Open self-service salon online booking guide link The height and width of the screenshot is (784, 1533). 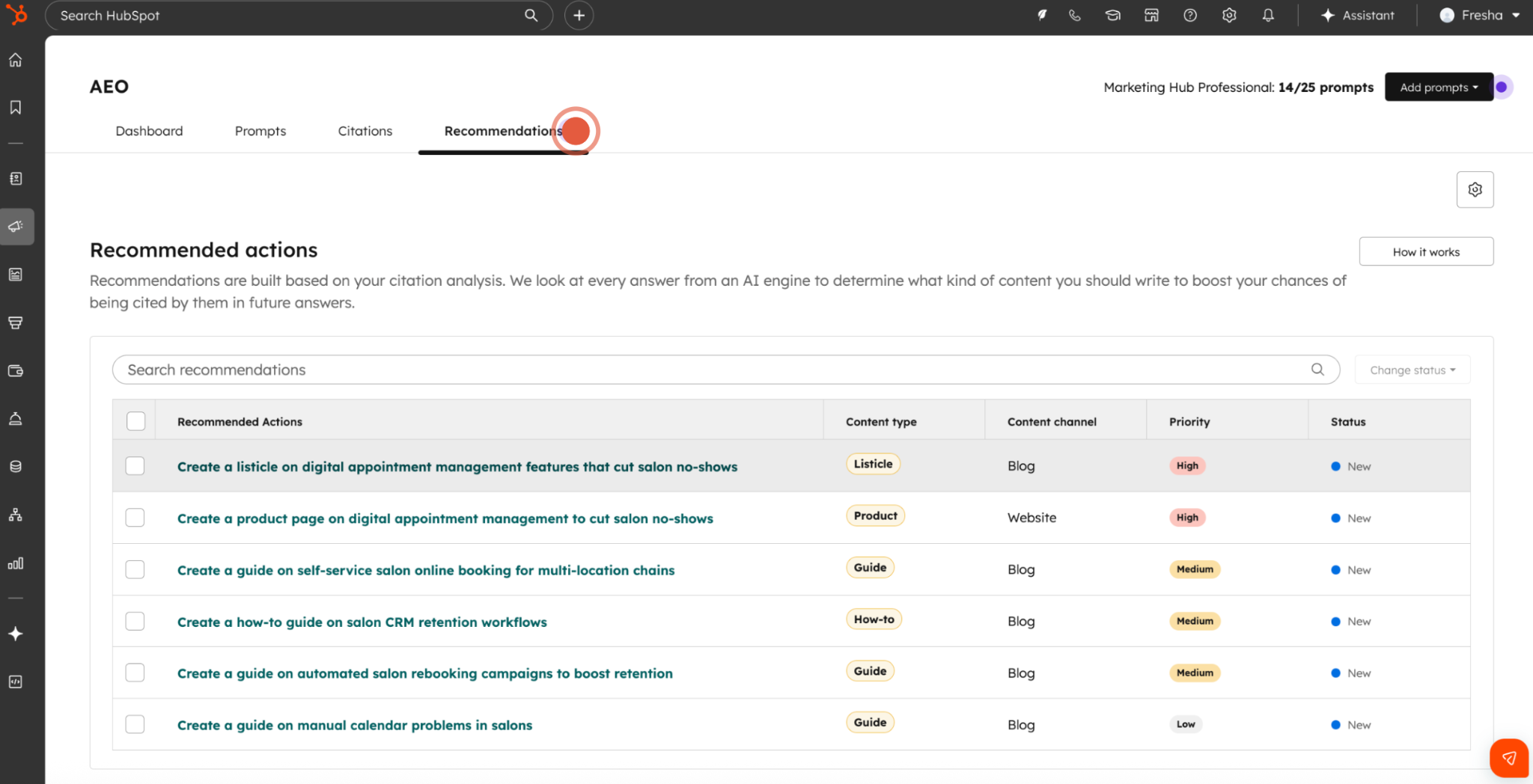pos(426,570)
